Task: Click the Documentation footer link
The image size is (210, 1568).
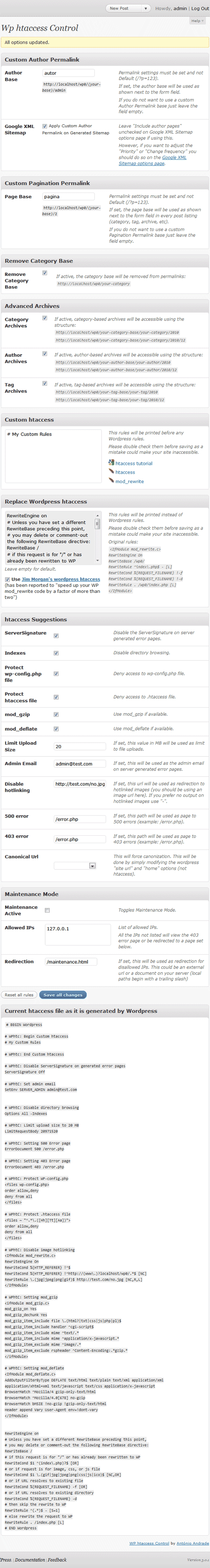Action: coord(30,1560)
